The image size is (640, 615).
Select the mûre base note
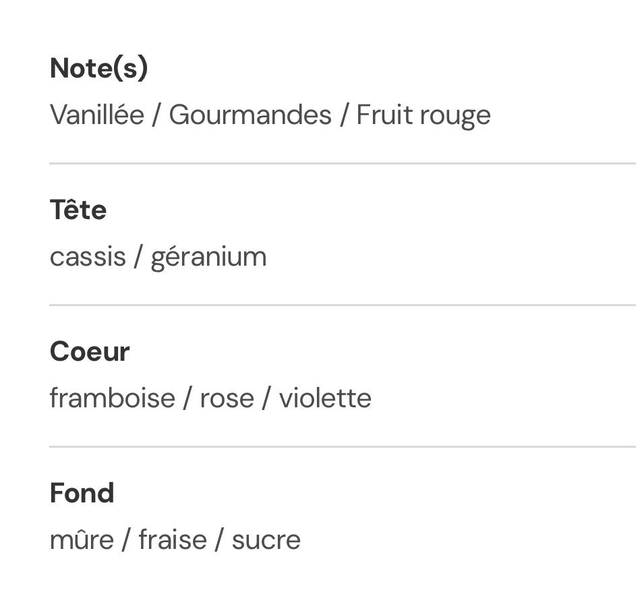click(81, 541)
